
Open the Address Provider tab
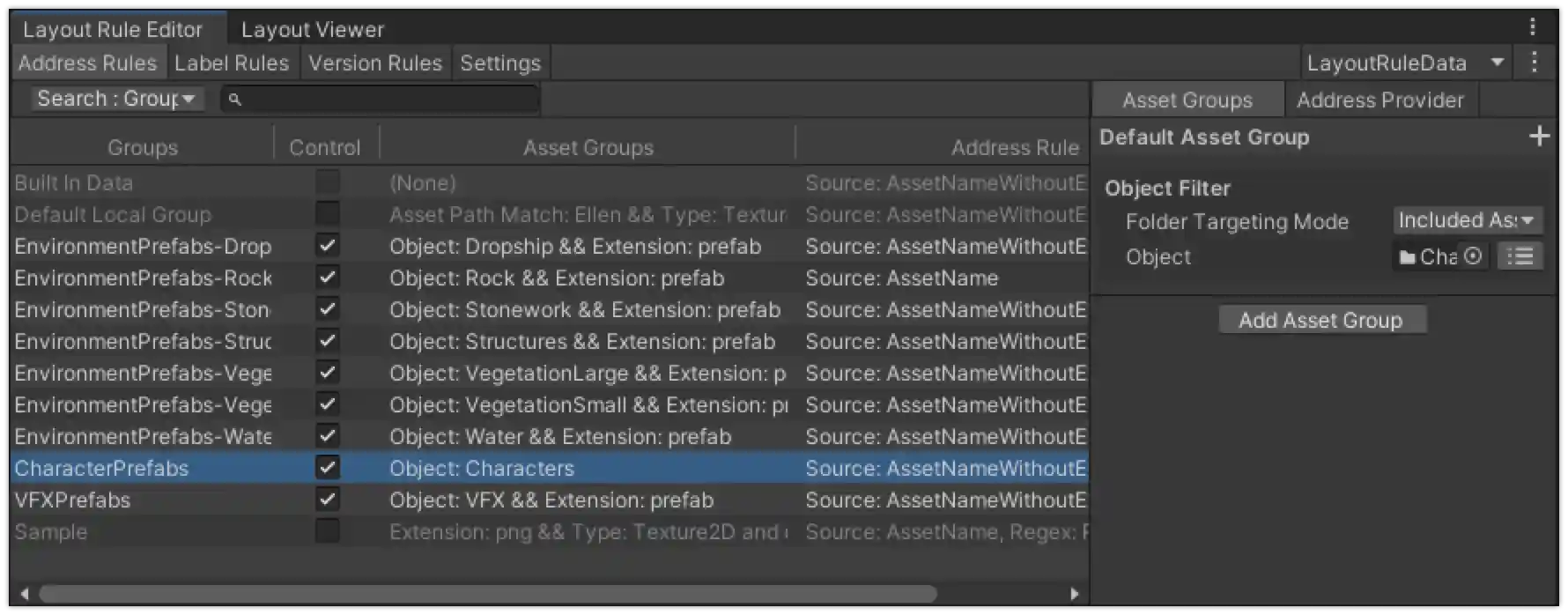pos(1380,100)
